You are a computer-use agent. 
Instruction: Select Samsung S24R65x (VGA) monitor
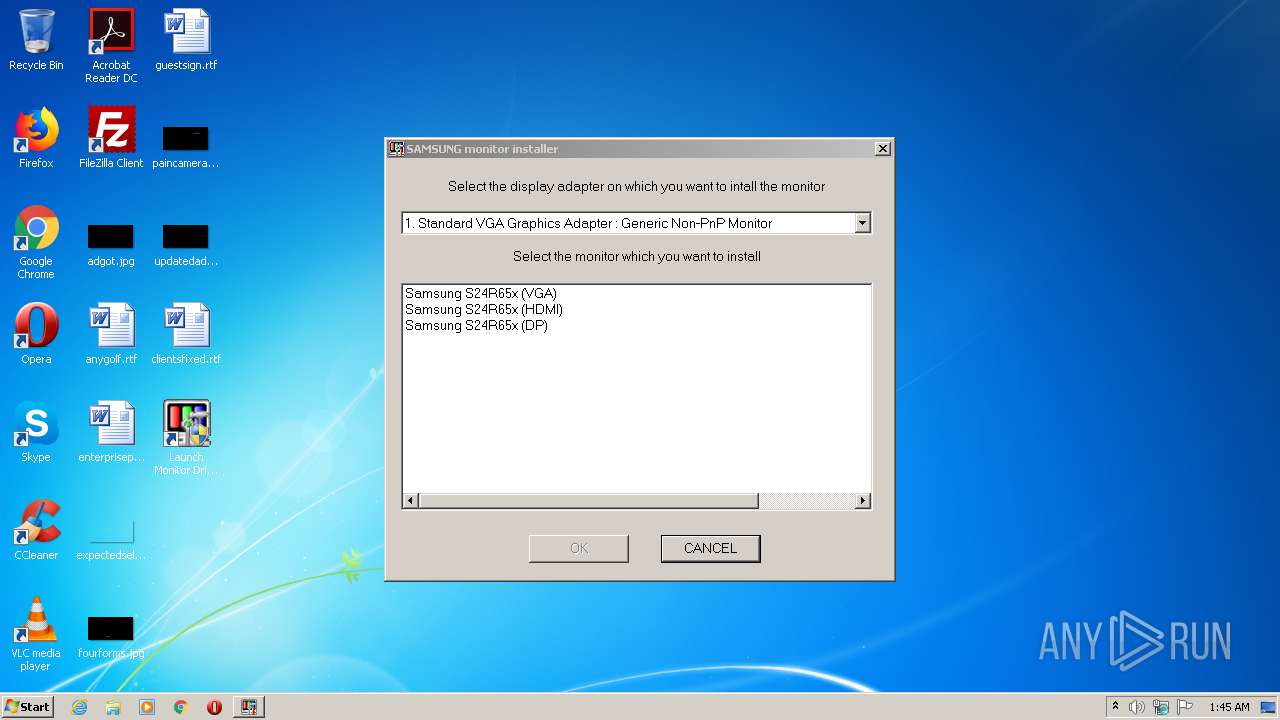pos(481,294)
